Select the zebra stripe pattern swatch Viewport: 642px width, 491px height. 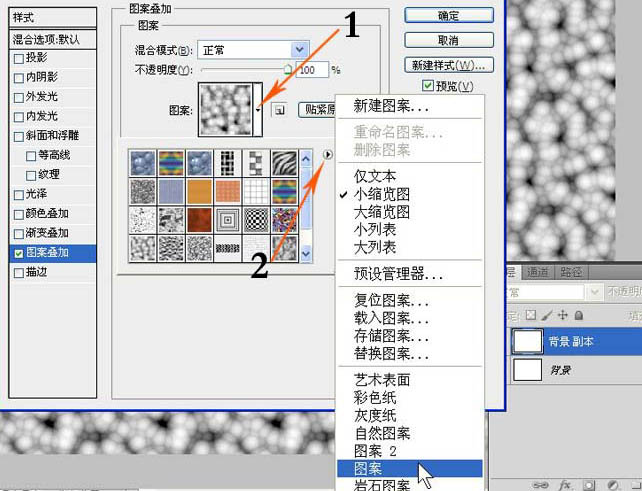283,162
